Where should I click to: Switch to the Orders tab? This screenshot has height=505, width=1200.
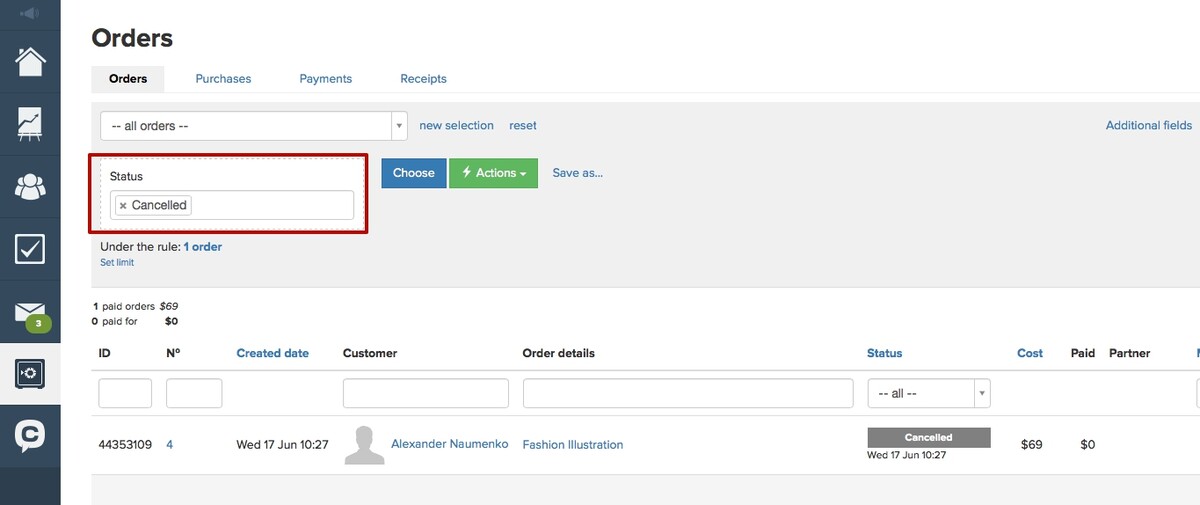pos(128,78)
